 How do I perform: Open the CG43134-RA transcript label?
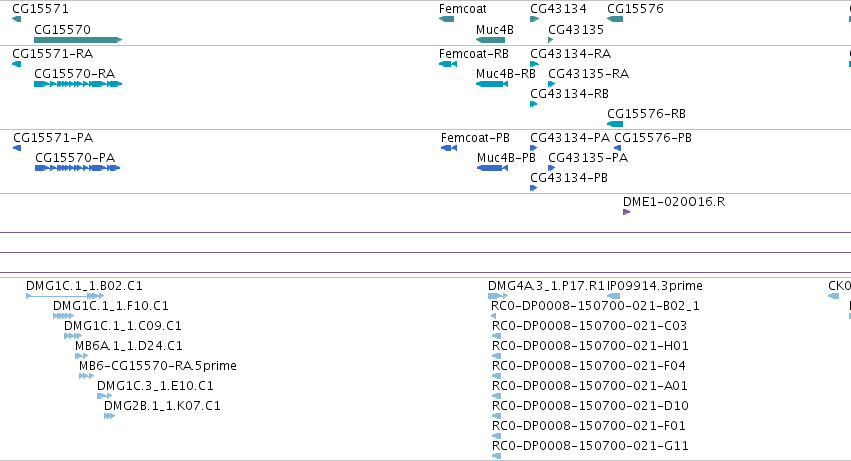point(570,54)
